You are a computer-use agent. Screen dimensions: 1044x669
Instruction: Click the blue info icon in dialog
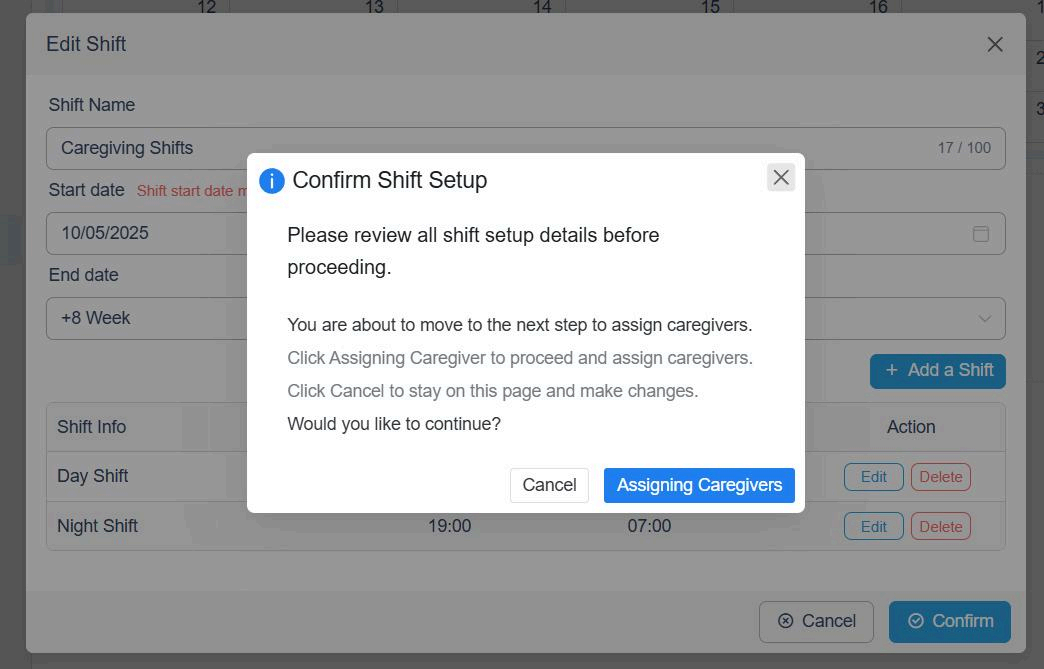[271, 180]
